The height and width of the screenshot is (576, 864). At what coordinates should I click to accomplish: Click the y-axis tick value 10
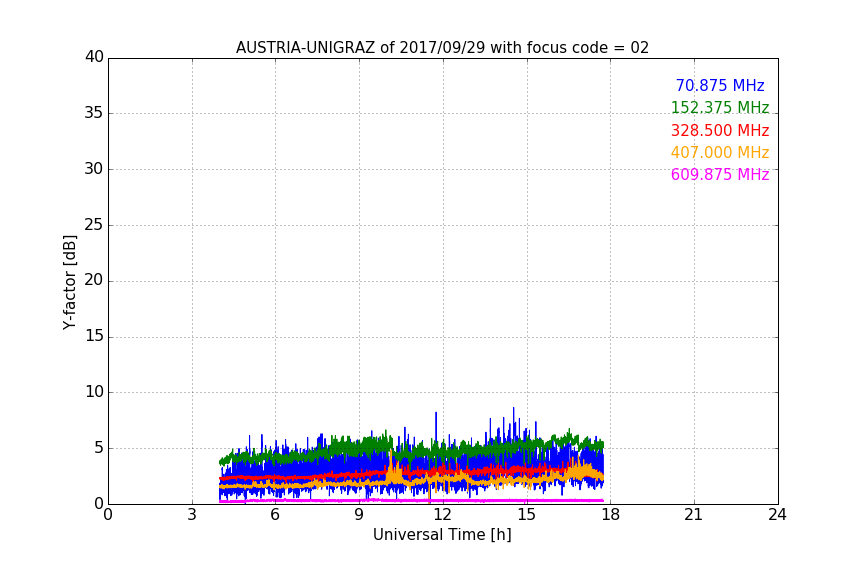coord(94,392)
